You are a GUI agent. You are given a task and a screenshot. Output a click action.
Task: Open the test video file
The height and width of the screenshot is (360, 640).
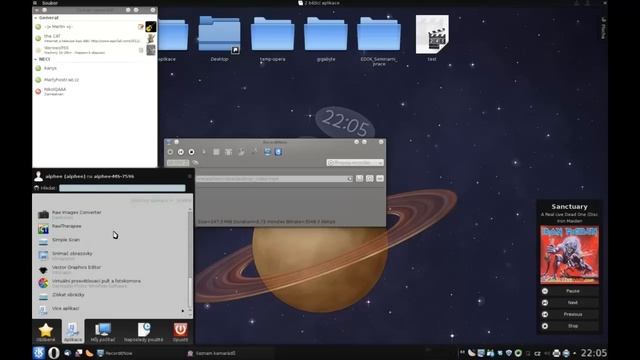(x=432, y=39)
